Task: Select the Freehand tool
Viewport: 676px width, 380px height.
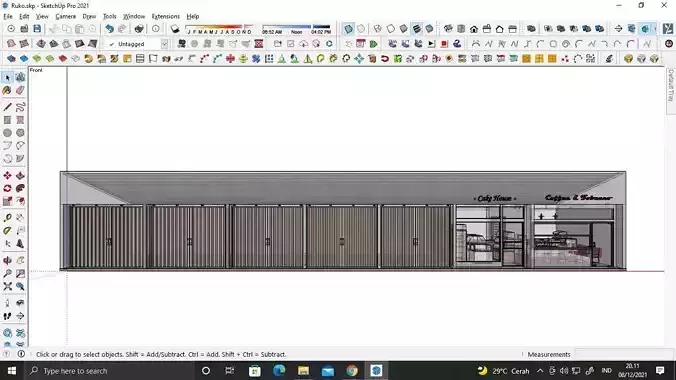Action: pyautogui.click(x=20, y=107)
